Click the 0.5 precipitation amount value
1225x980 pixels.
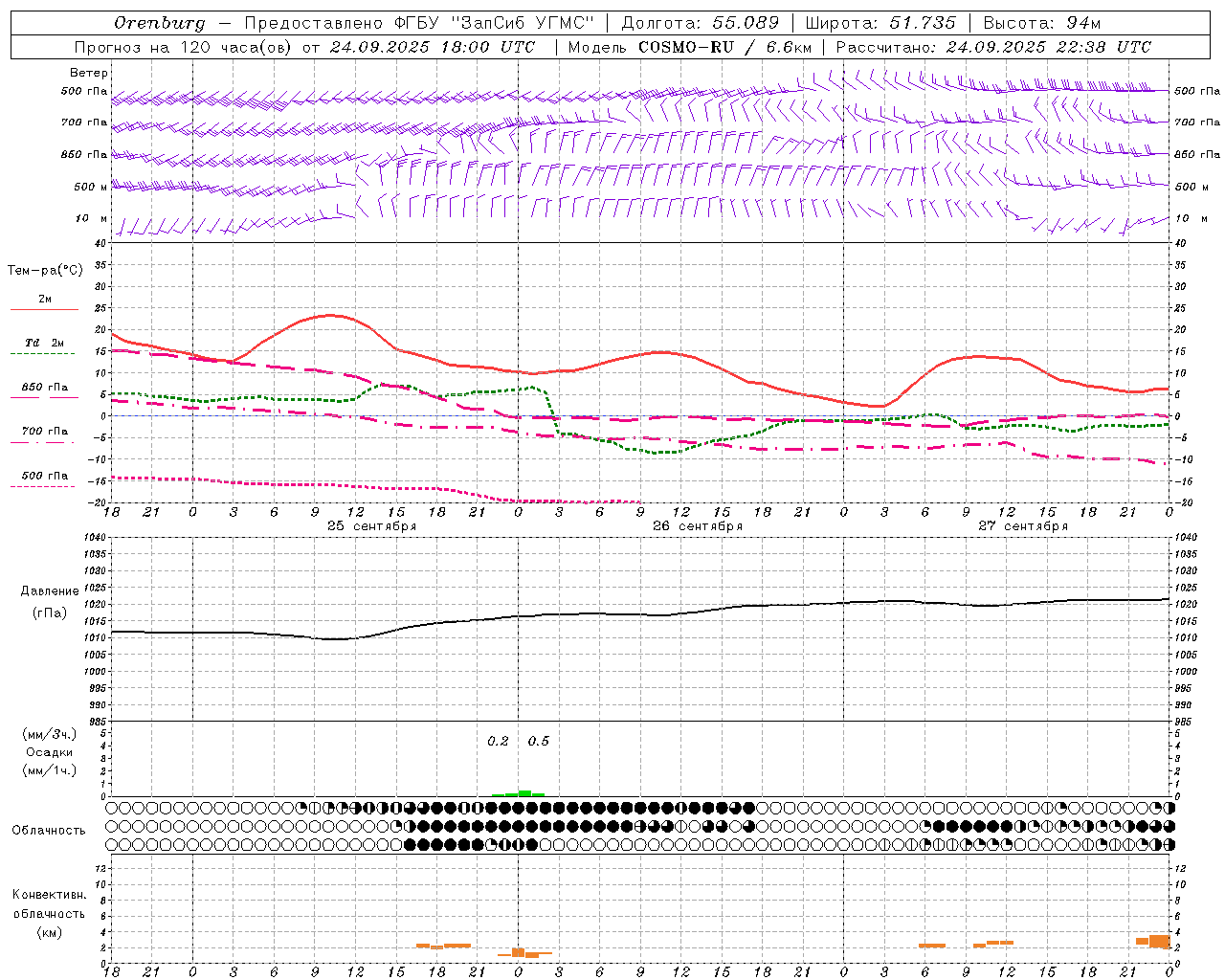pos(538,742)
